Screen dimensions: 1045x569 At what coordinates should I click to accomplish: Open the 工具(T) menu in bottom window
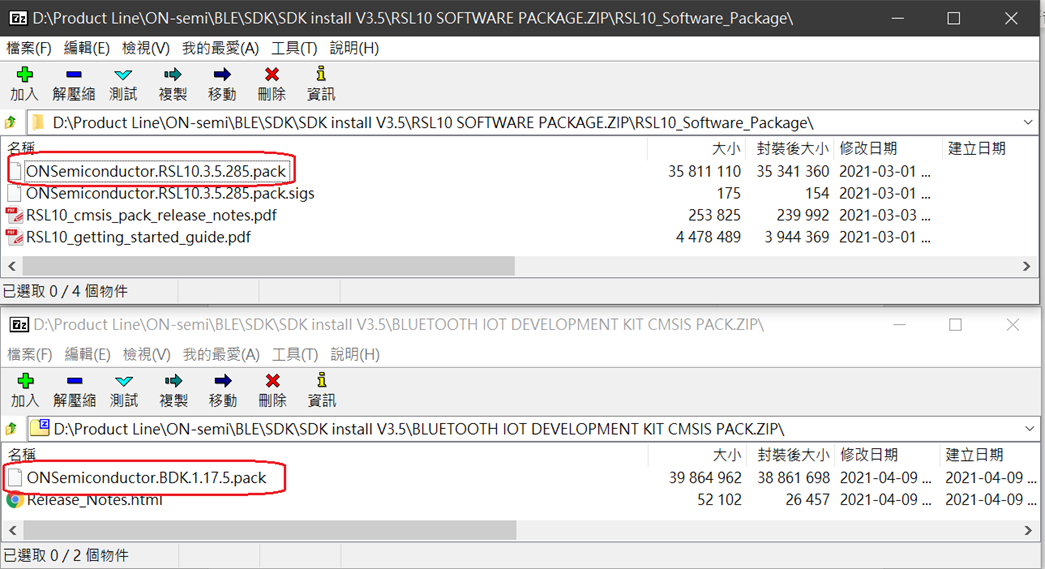click(294, 354)
